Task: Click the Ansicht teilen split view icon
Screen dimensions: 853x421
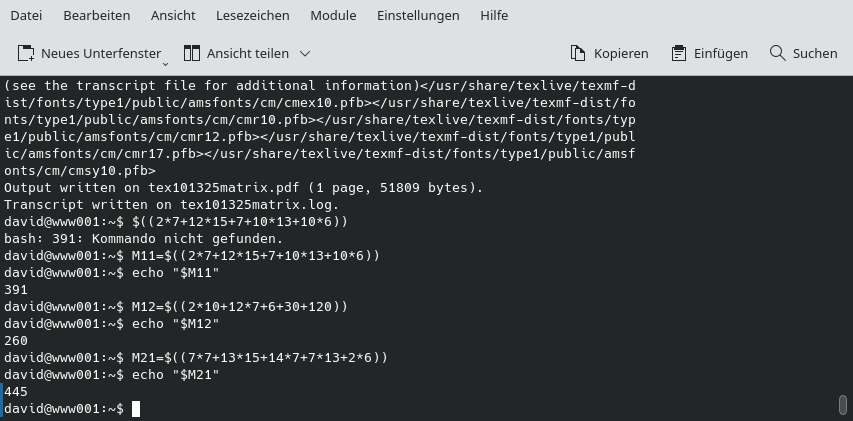Action: click(192, 53)
